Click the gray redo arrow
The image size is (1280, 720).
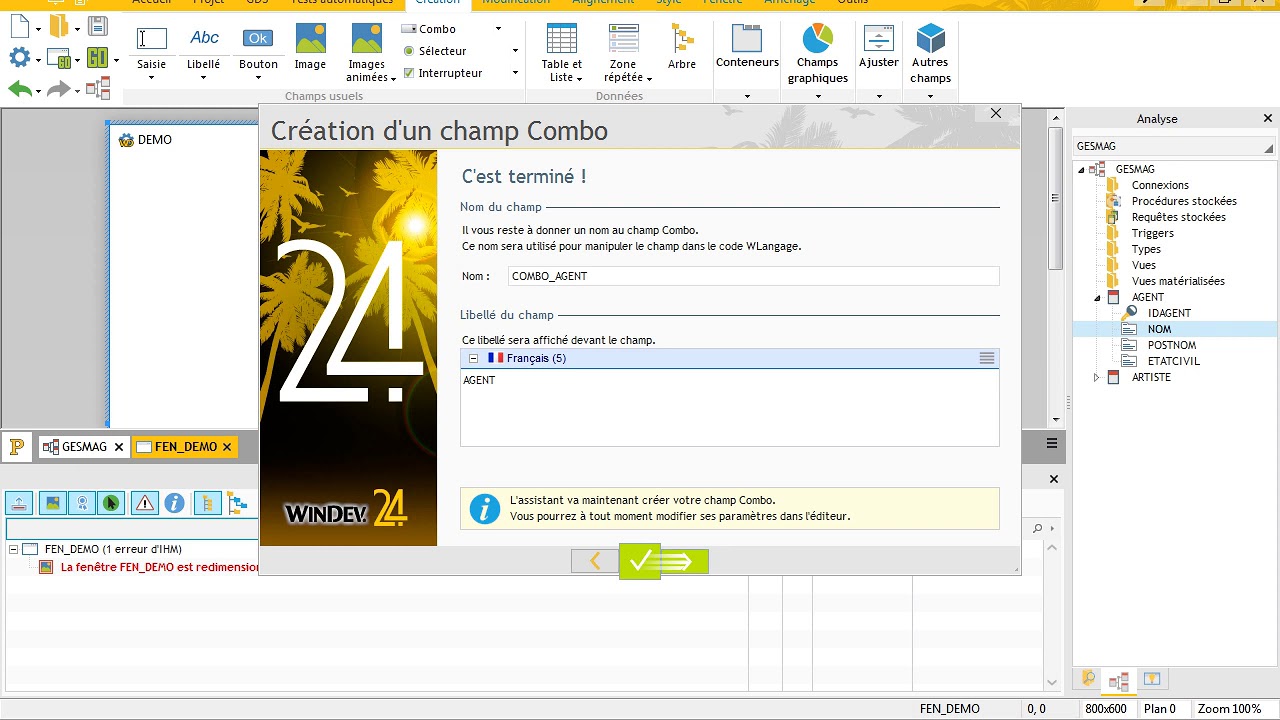tap(58, 89)
